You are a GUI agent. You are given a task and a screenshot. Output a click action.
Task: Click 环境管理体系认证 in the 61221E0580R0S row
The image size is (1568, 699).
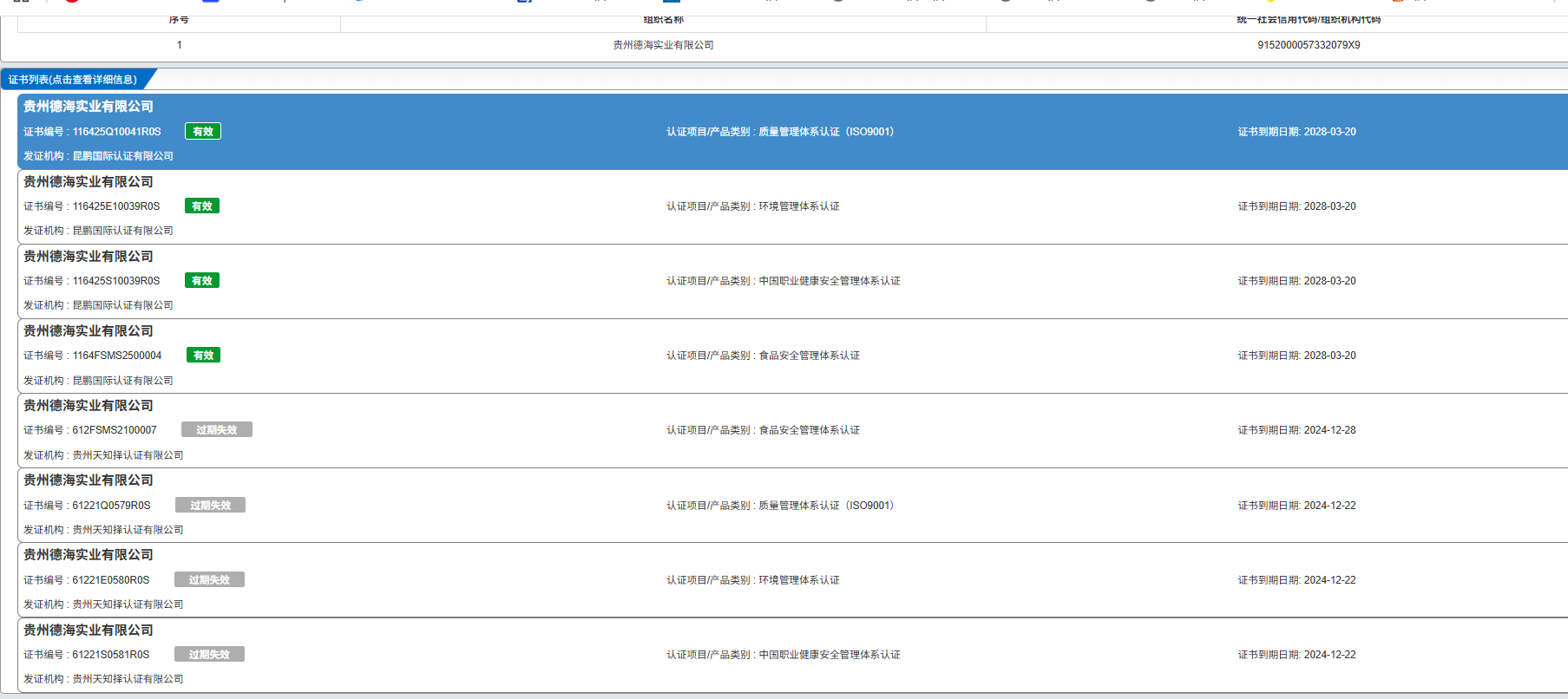(x=799, y=580)
